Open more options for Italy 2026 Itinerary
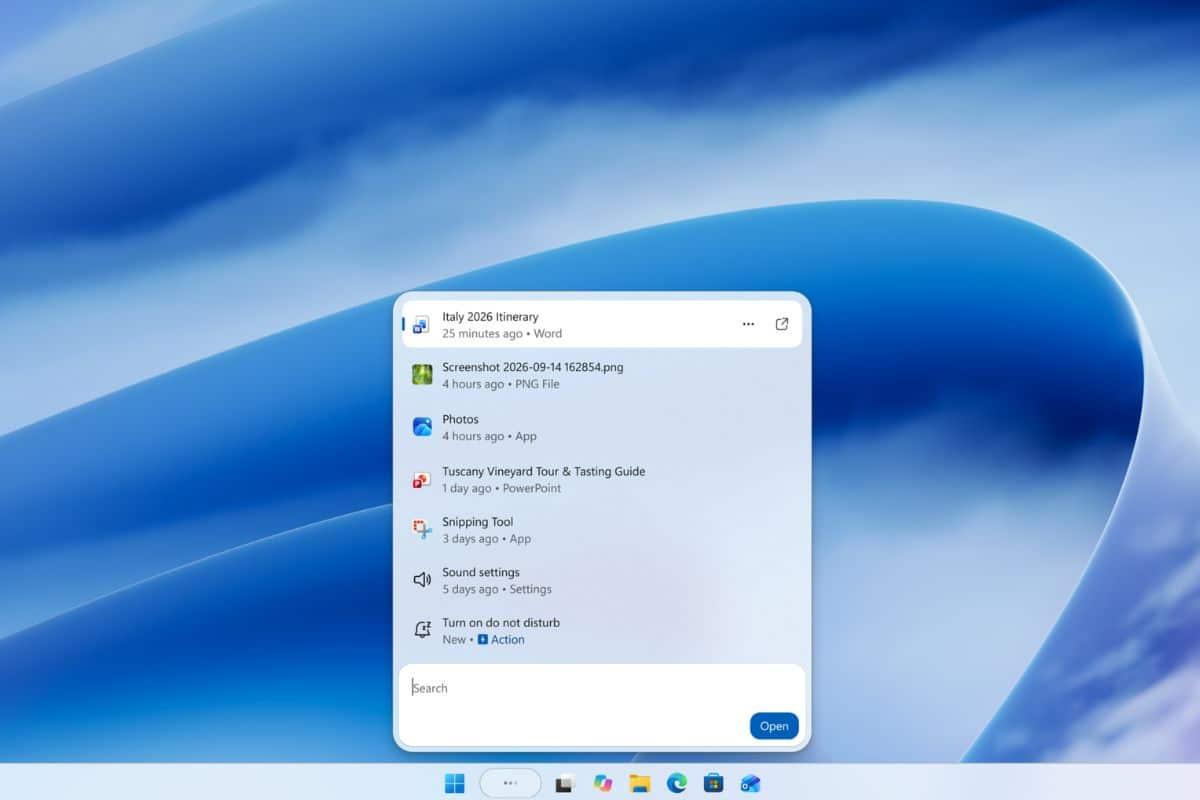The width and height of the screenshot is (1200, 800). point(748,324)
